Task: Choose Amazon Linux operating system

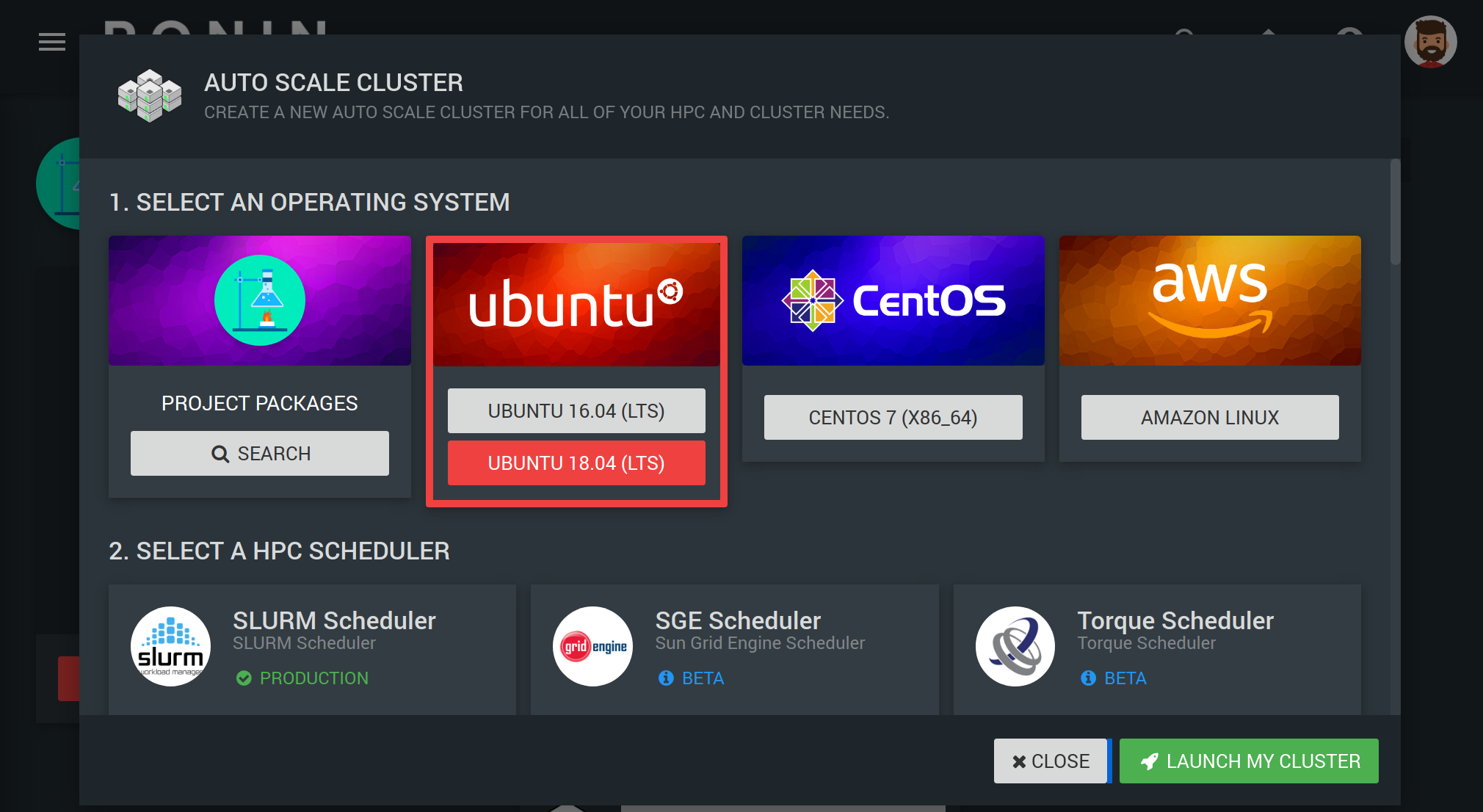Action: tap(1210, 418)
